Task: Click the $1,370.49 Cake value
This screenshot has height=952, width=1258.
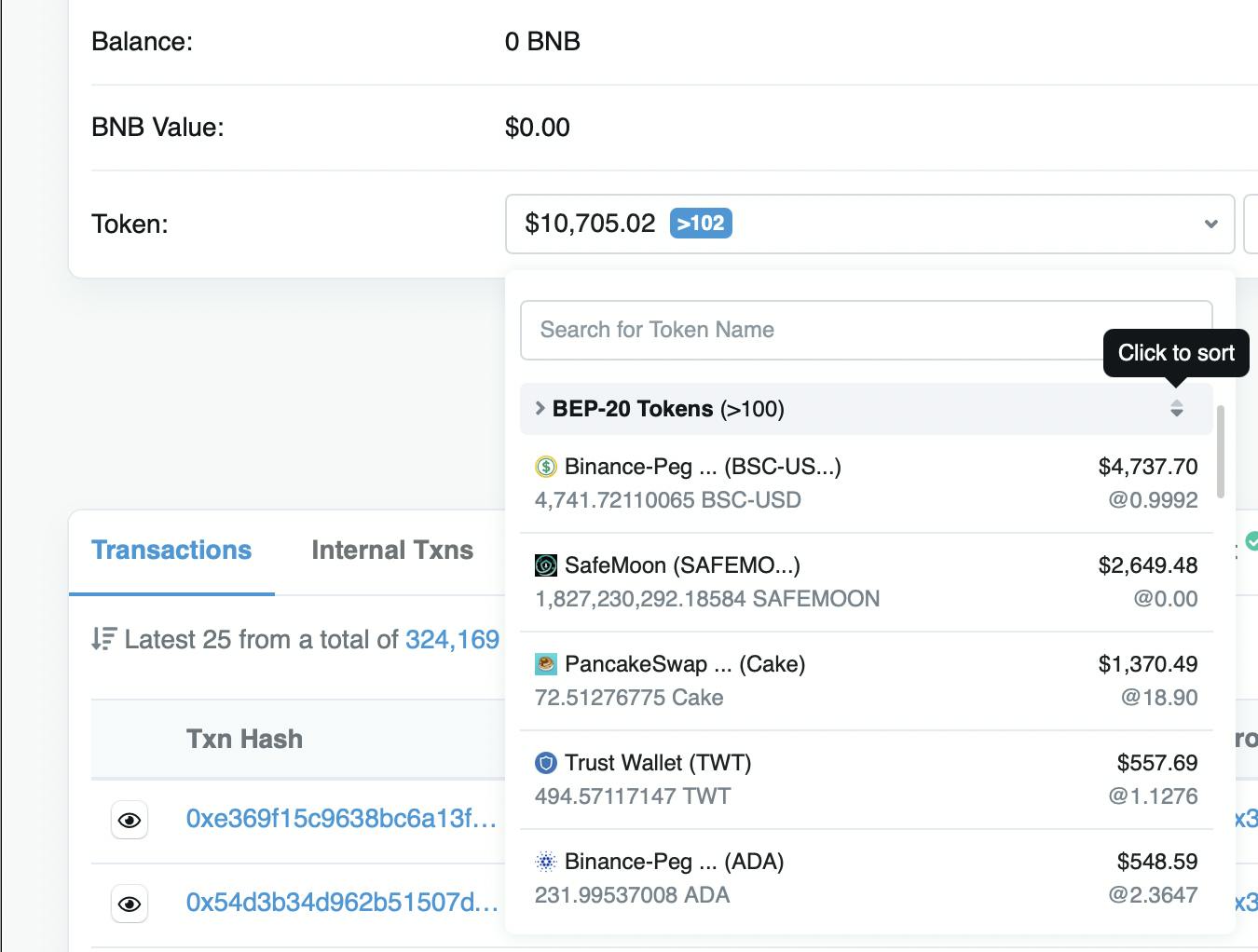Action: (1148, 664)
